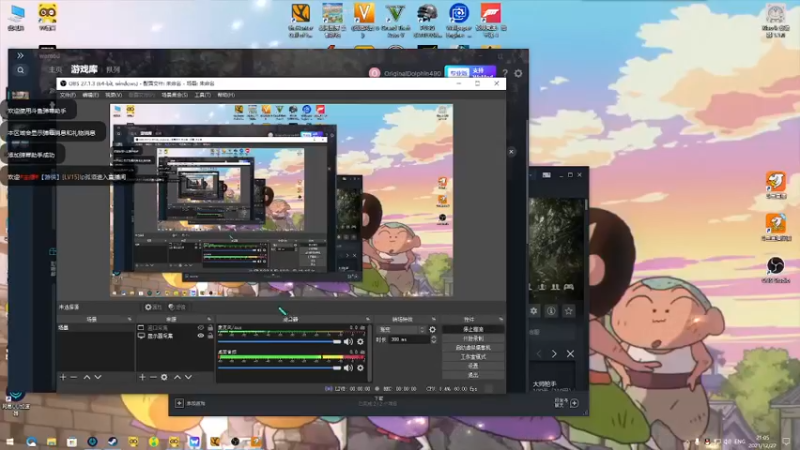Click 停止推流 button in controls
Screen dimensions: 800x450
pyautogui.click(x=473, y=330)
